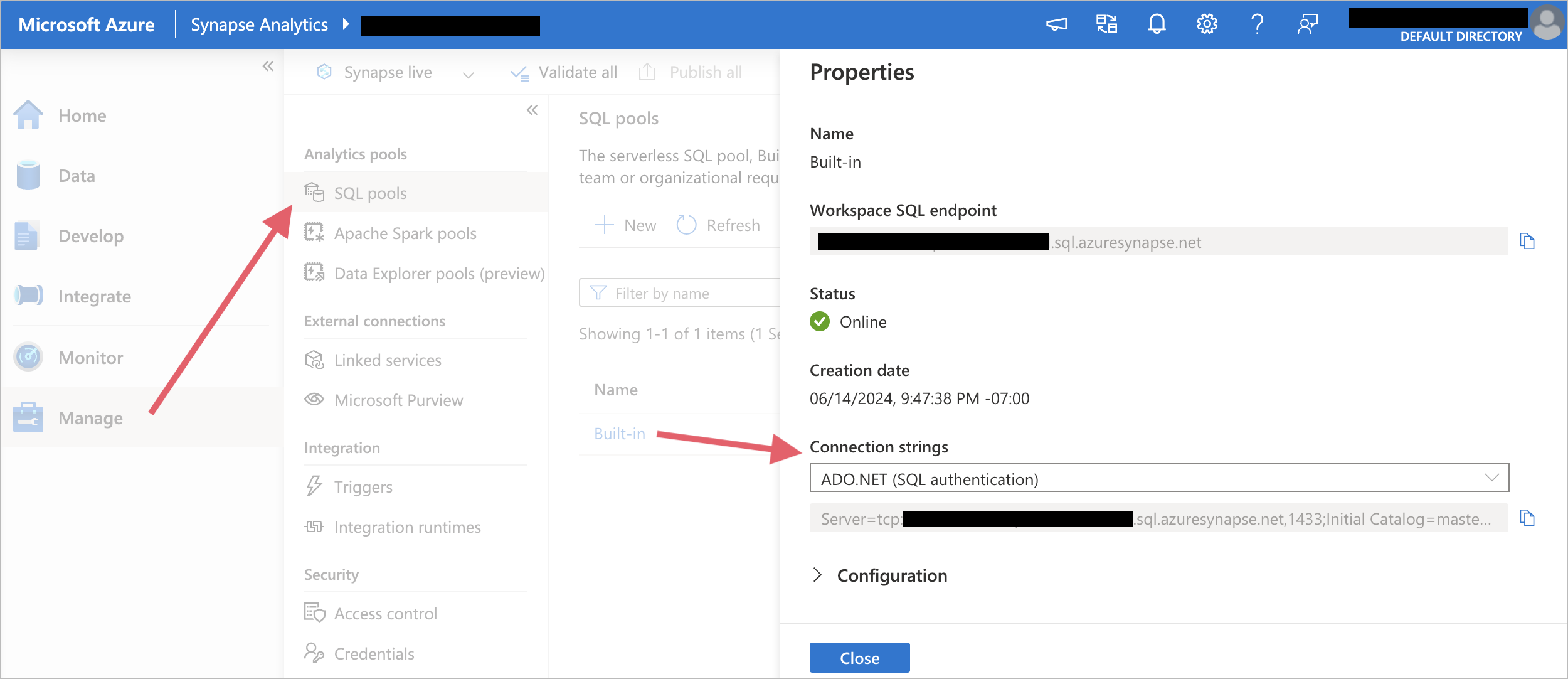Screen dimensions: 1568x679
Task: Open the Built-in SQL pool link
Action: coord(620,434)
